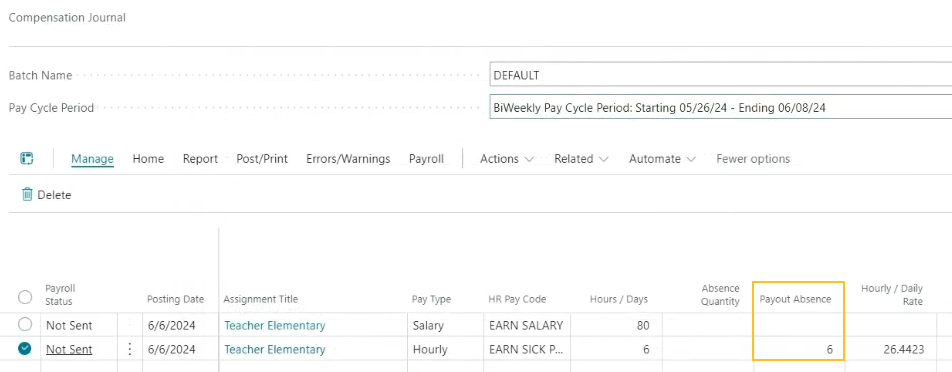Screen dimensions: 952x372
Task: Click the Pay Type column header
Action: pos(431,299)
